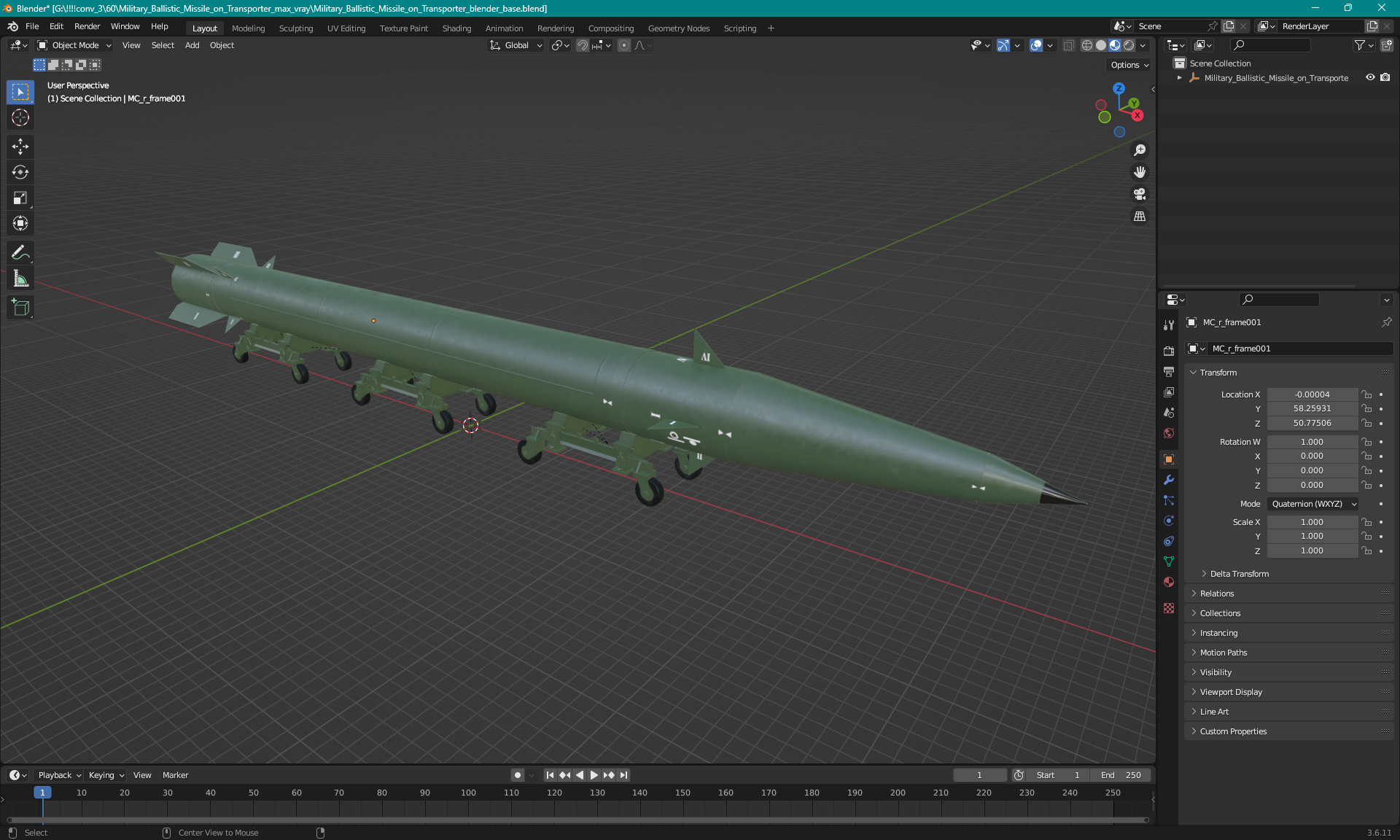Select the Rotate tool
1400x840 pixels.
tap(20, 172)
